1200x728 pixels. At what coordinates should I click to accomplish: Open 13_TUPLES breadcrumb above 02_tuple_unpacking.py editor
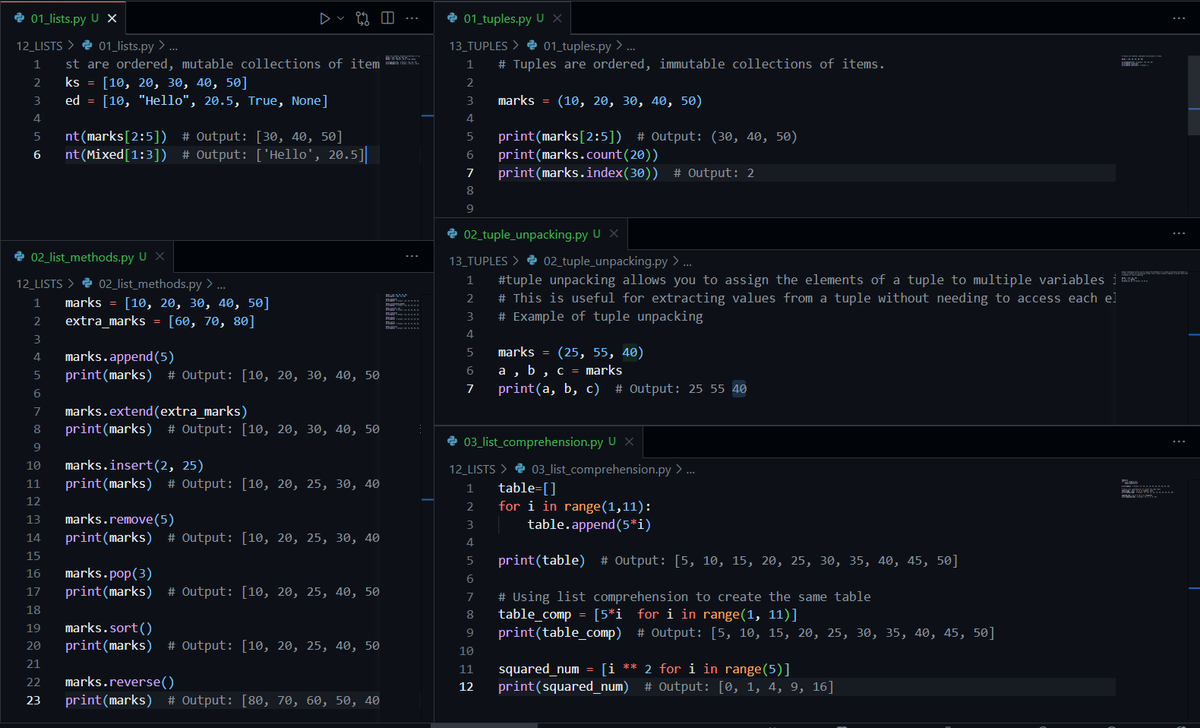(x=478, y=261)
